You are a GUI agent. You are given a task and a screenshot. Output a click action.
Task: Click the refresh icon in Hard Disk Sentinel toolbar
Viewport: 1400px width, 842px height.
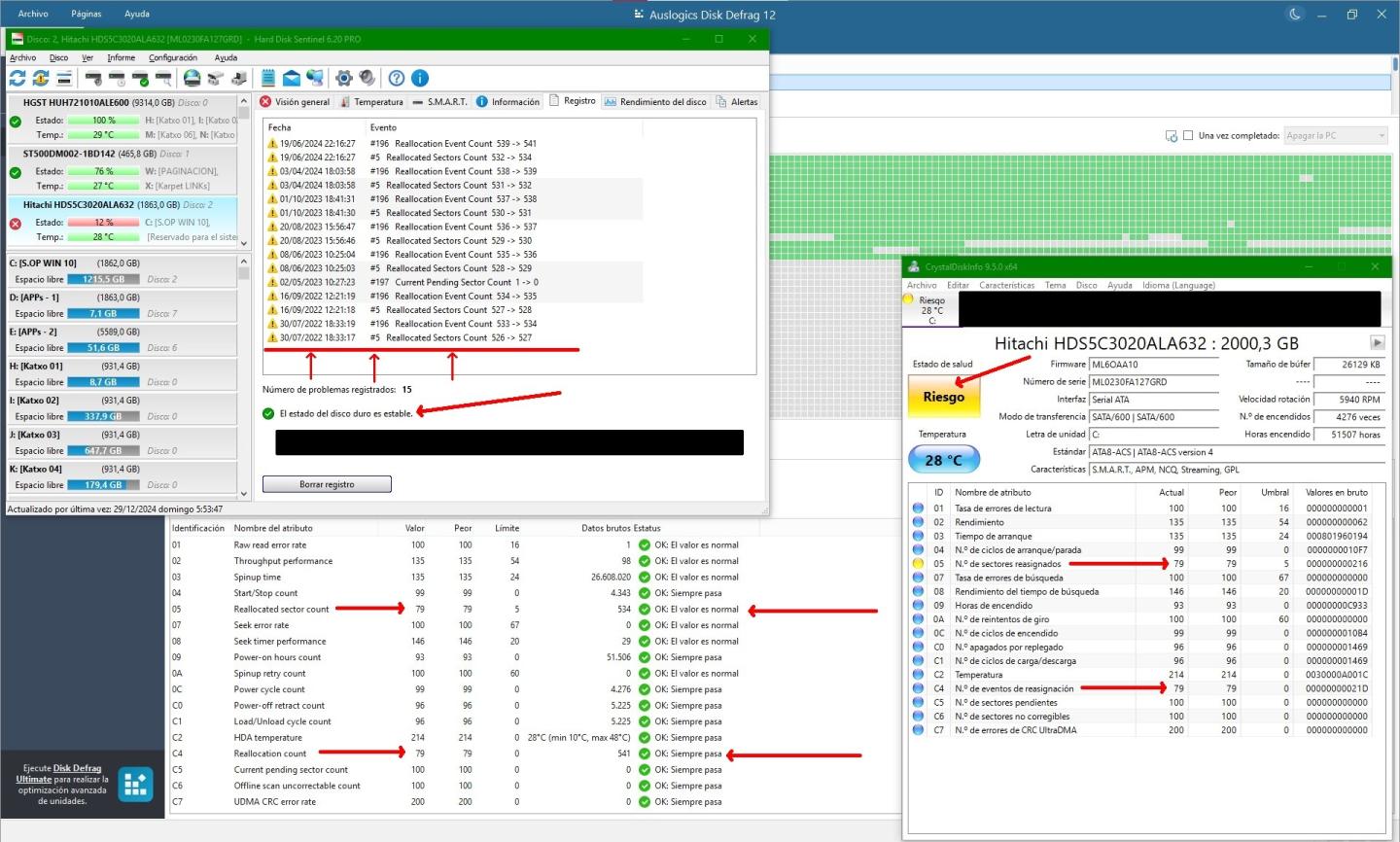tap(17, 79)
